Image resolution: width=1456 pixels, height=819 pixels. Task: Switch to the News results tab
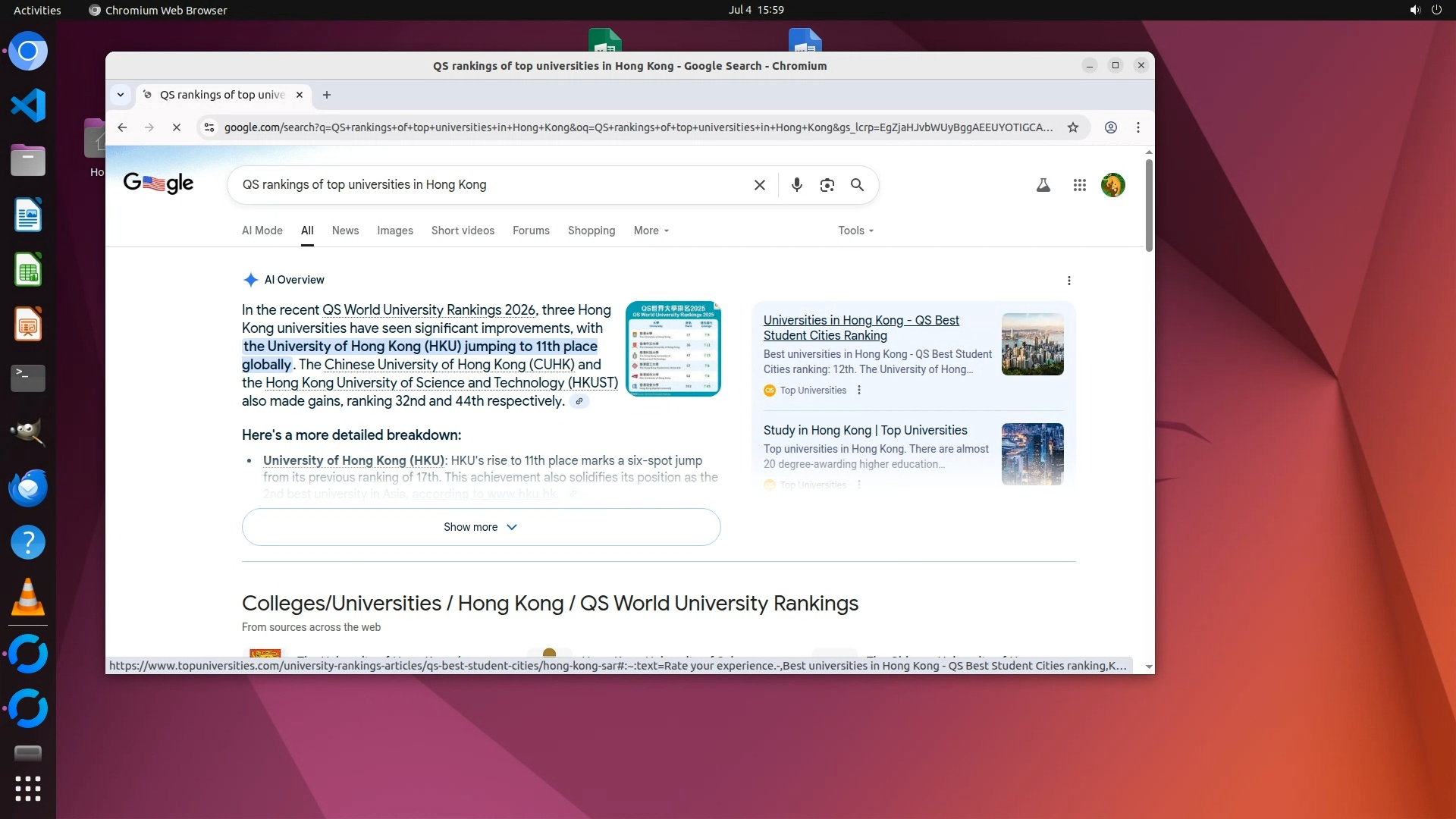click(x=345, y=231)
